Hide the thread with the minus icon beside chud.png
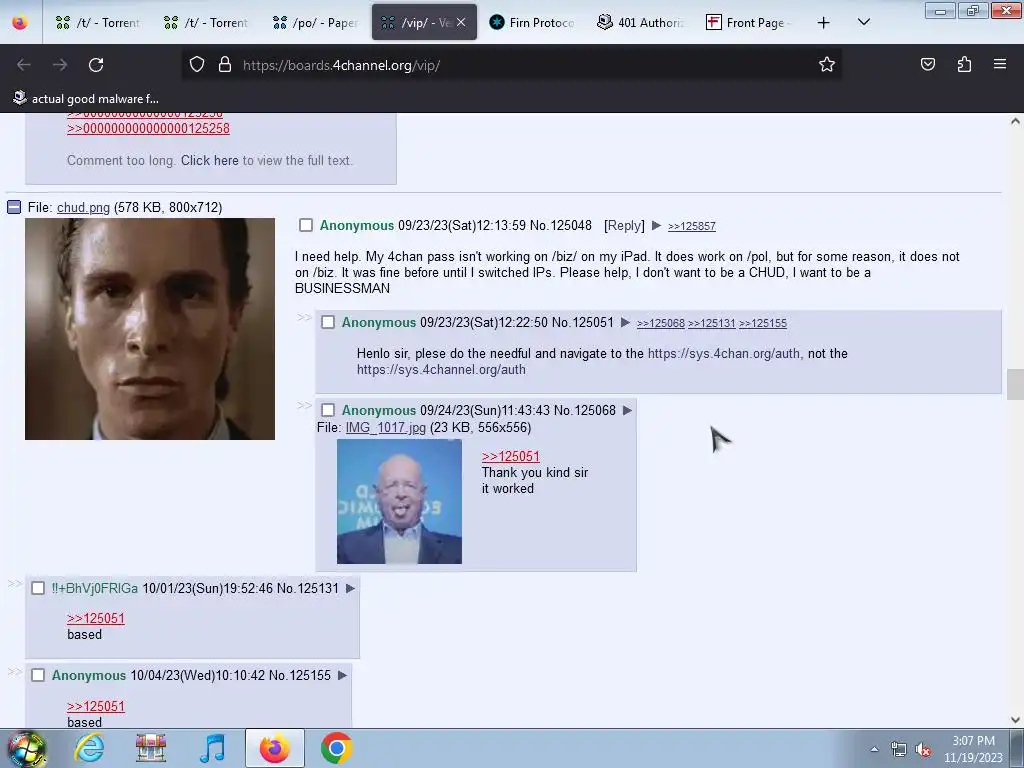Image resolution: width=1024 pixels, height=768 pixels. (x=14, y=207)
